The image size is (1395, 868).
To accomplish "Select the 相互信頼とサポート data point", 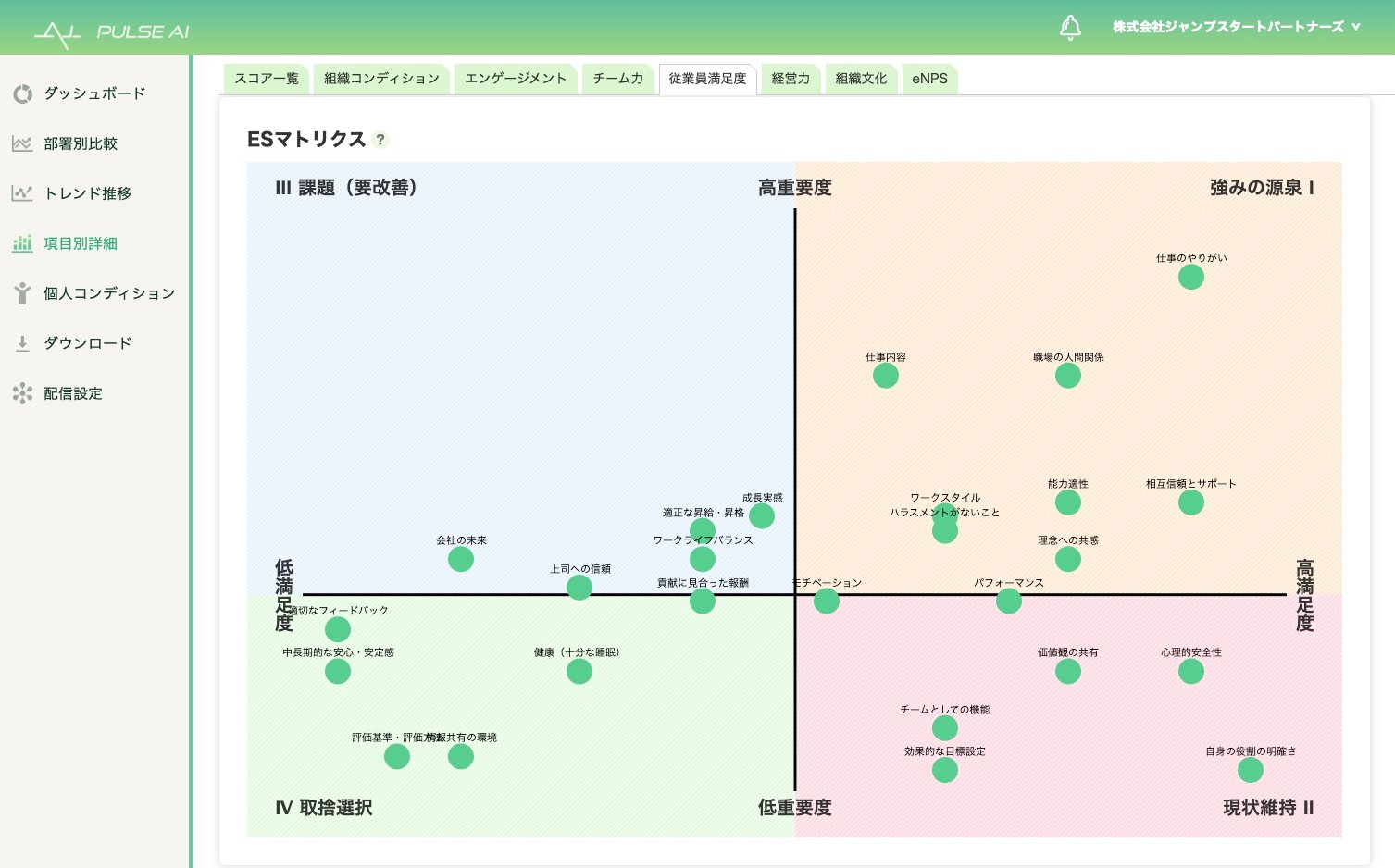I will [x=1191, y=502].
